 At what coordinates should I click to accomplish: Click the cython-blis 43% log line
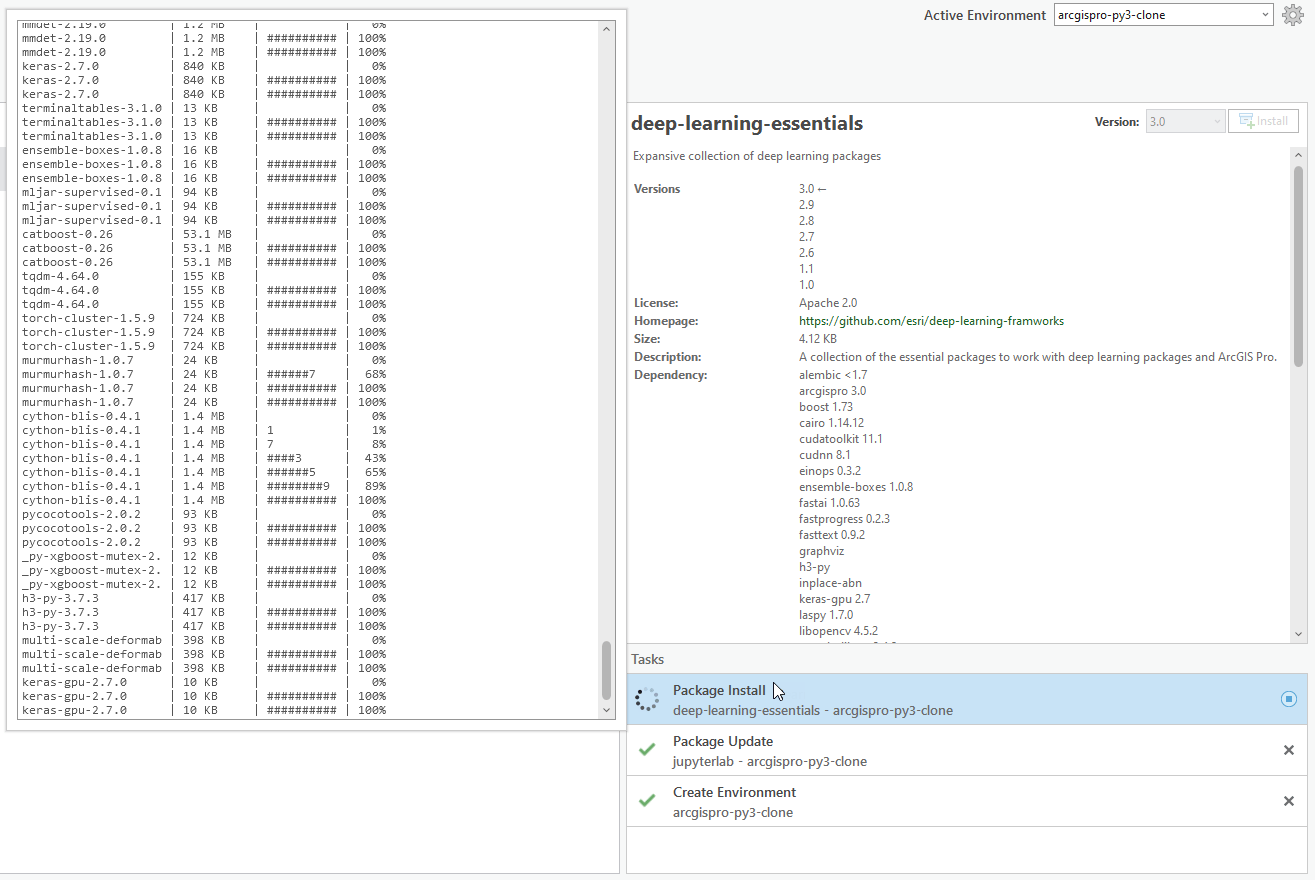click(204, 458)
